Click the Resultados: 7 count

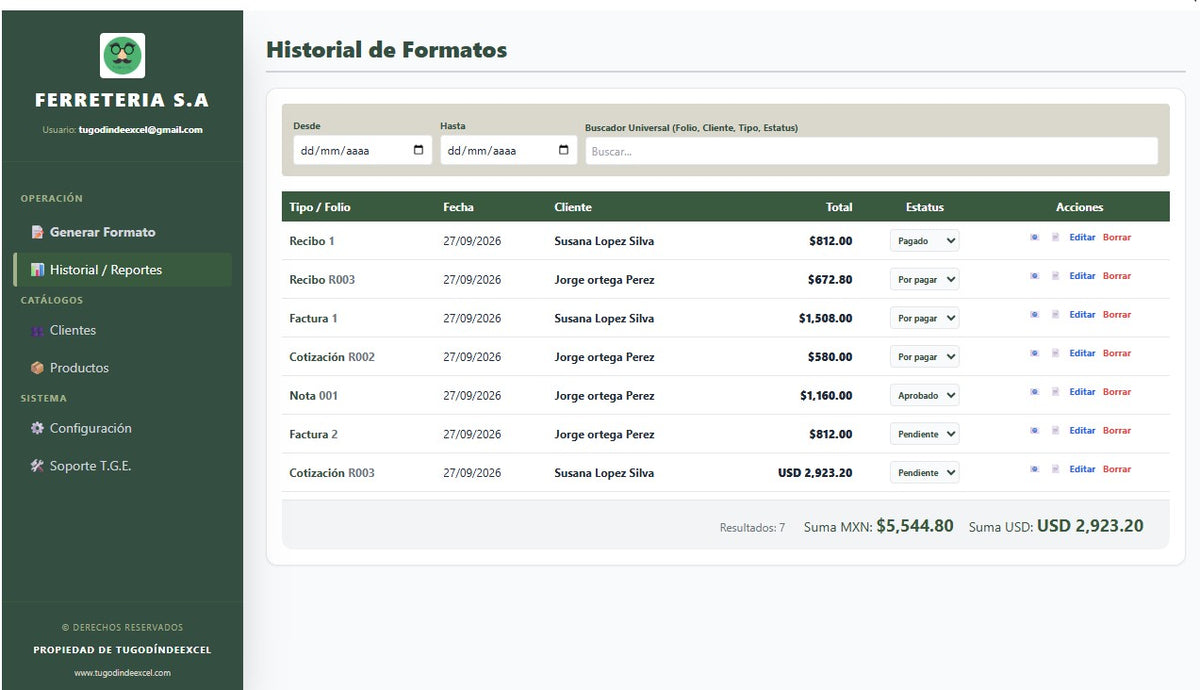coord(752,527)
